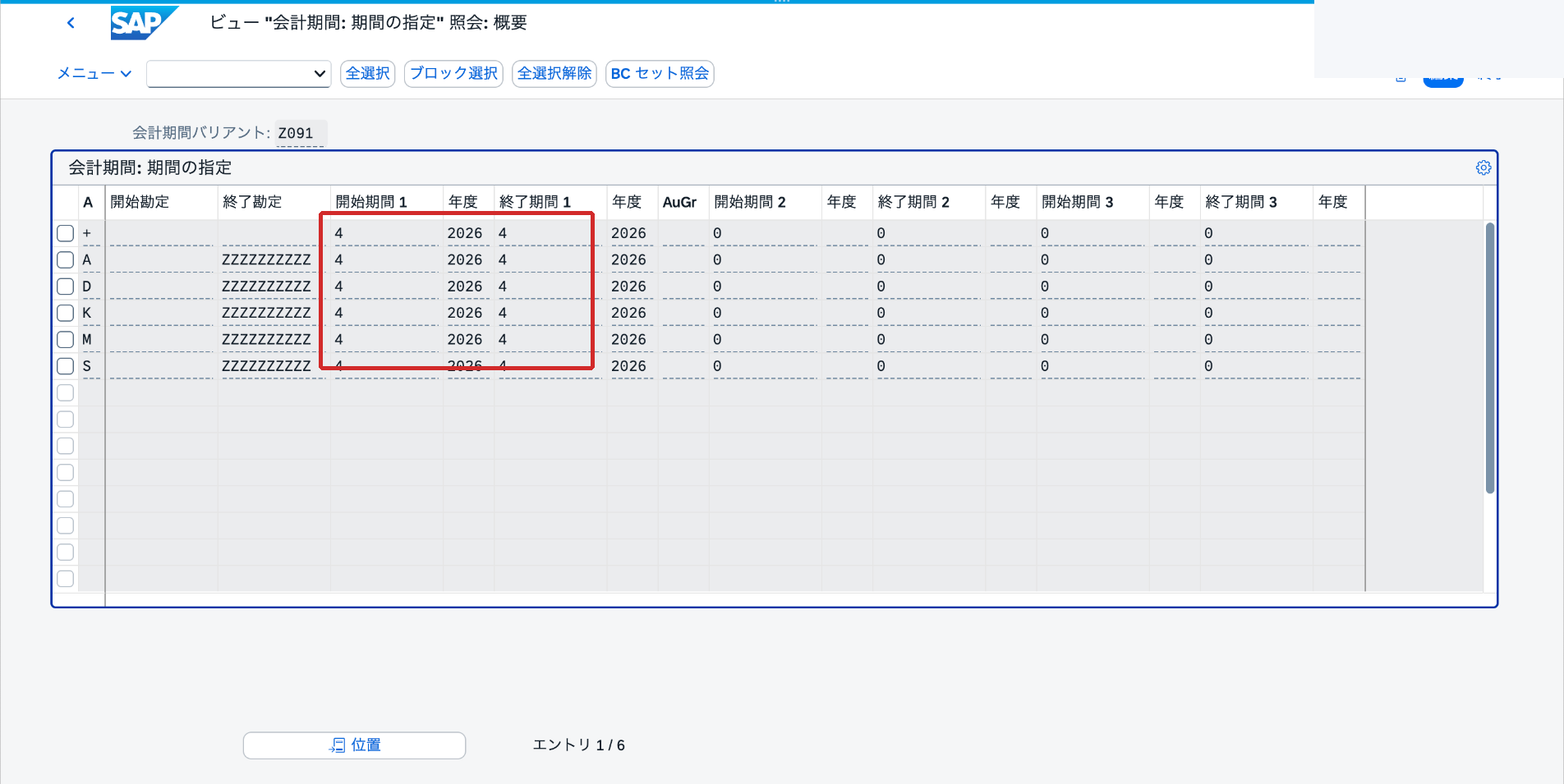Click the 全選択 button
This screenshot has width=1564, height=784.
point(367,73)
